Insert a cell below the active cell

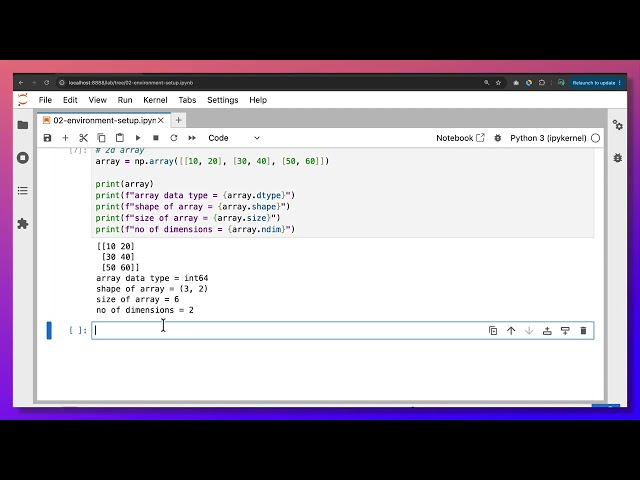[565, 331]
